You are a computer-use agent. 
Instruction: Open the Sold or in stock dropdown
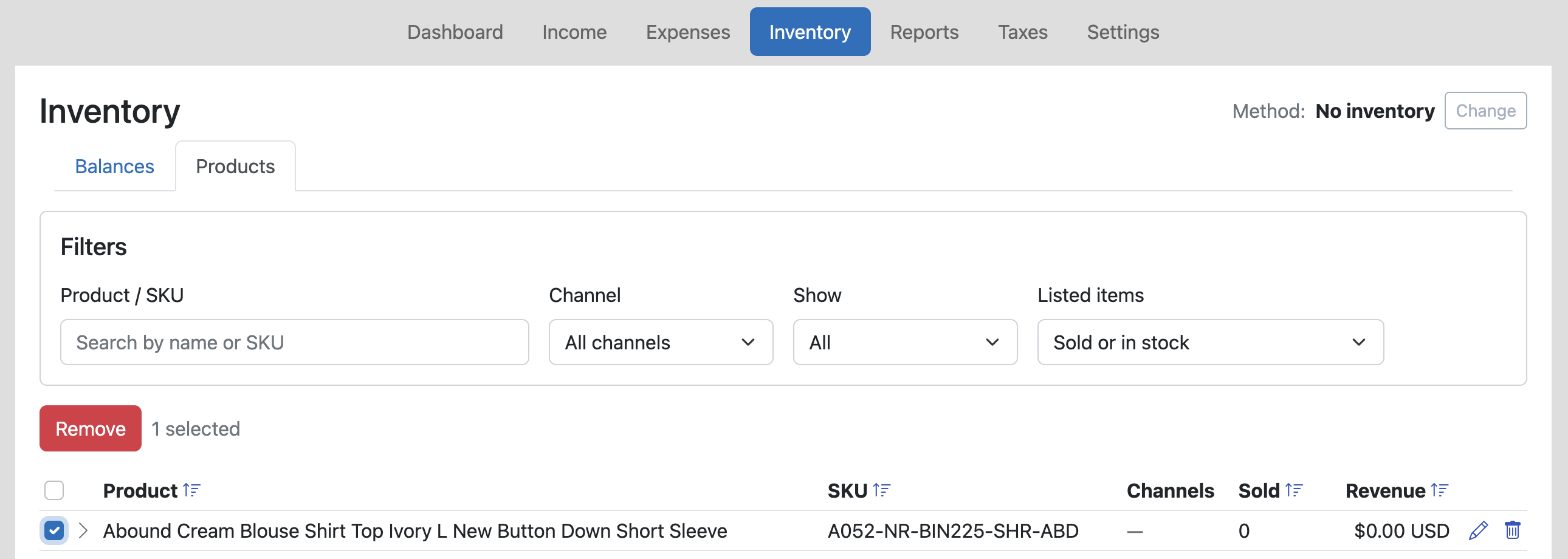pyautogui.click(x=1210, y=342)
